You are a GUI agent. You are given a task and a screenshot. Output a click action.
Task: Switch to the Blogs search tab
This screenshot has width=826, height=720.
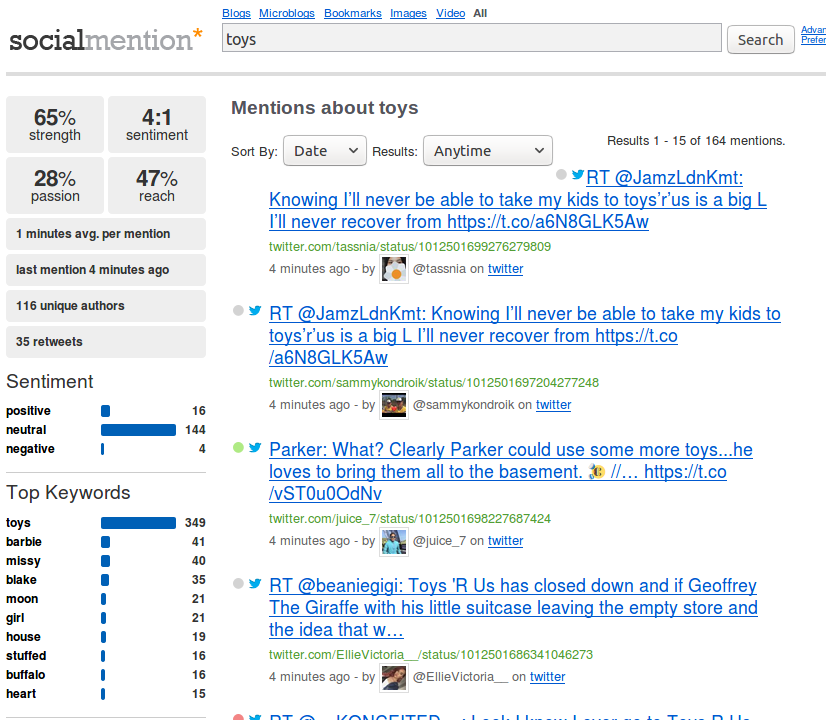tap(236, 13)
